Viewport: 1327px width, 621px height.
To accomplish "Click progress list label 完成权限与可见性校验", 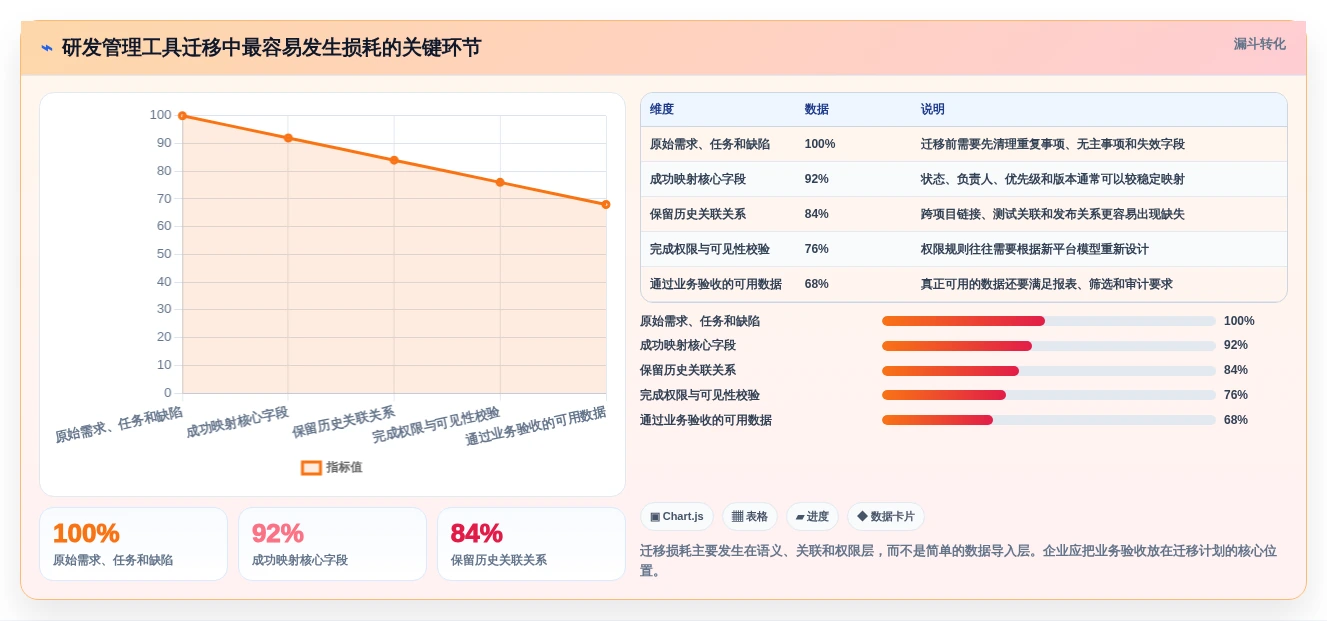I will coord(700,395).
